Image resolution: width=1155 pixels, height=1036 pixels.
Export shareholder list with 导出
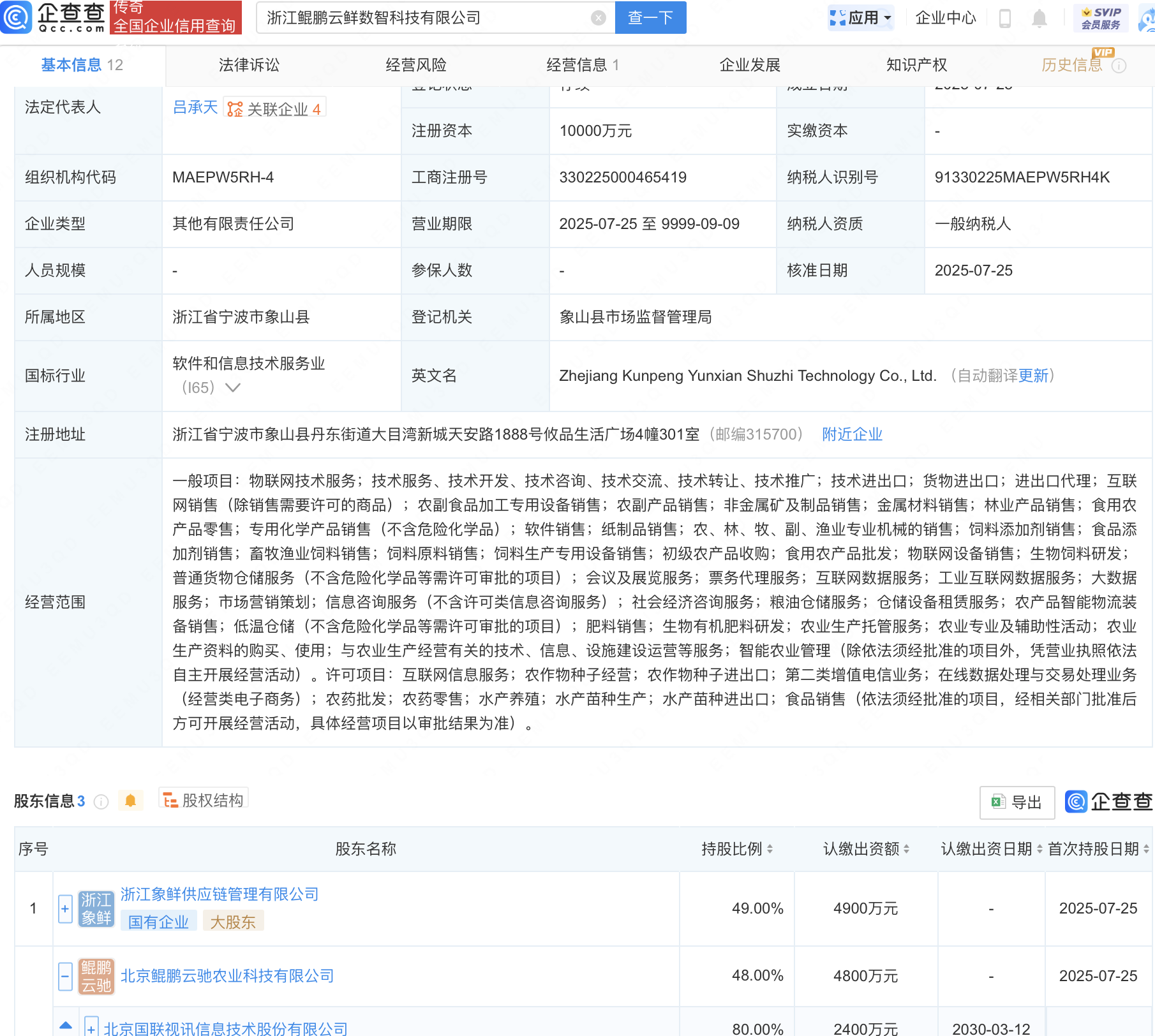pyautogui.click(x=1017, y=803)
